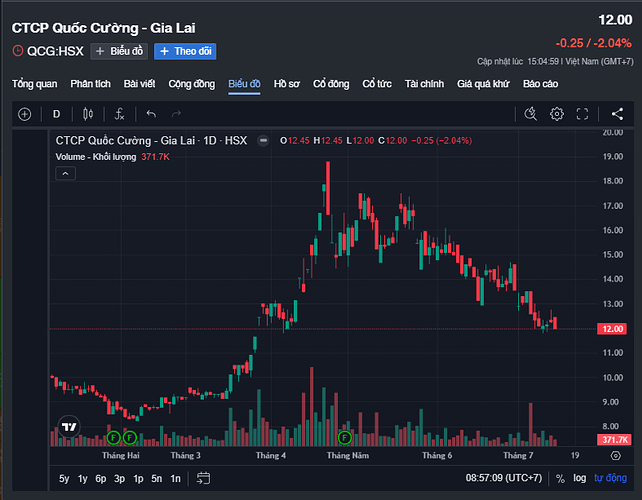This screenshot has width=642, height=500.
Task: Redo the chart action
Action: click(176, 114)
